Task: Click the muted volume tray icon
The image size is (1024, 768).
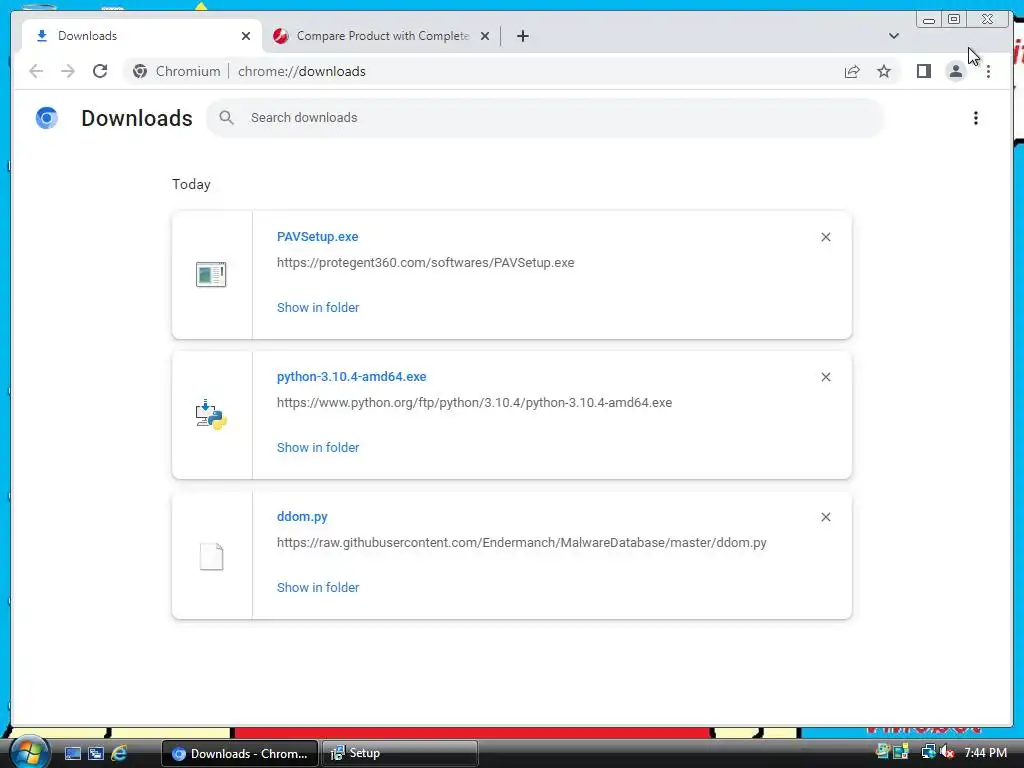Action: 947,752
